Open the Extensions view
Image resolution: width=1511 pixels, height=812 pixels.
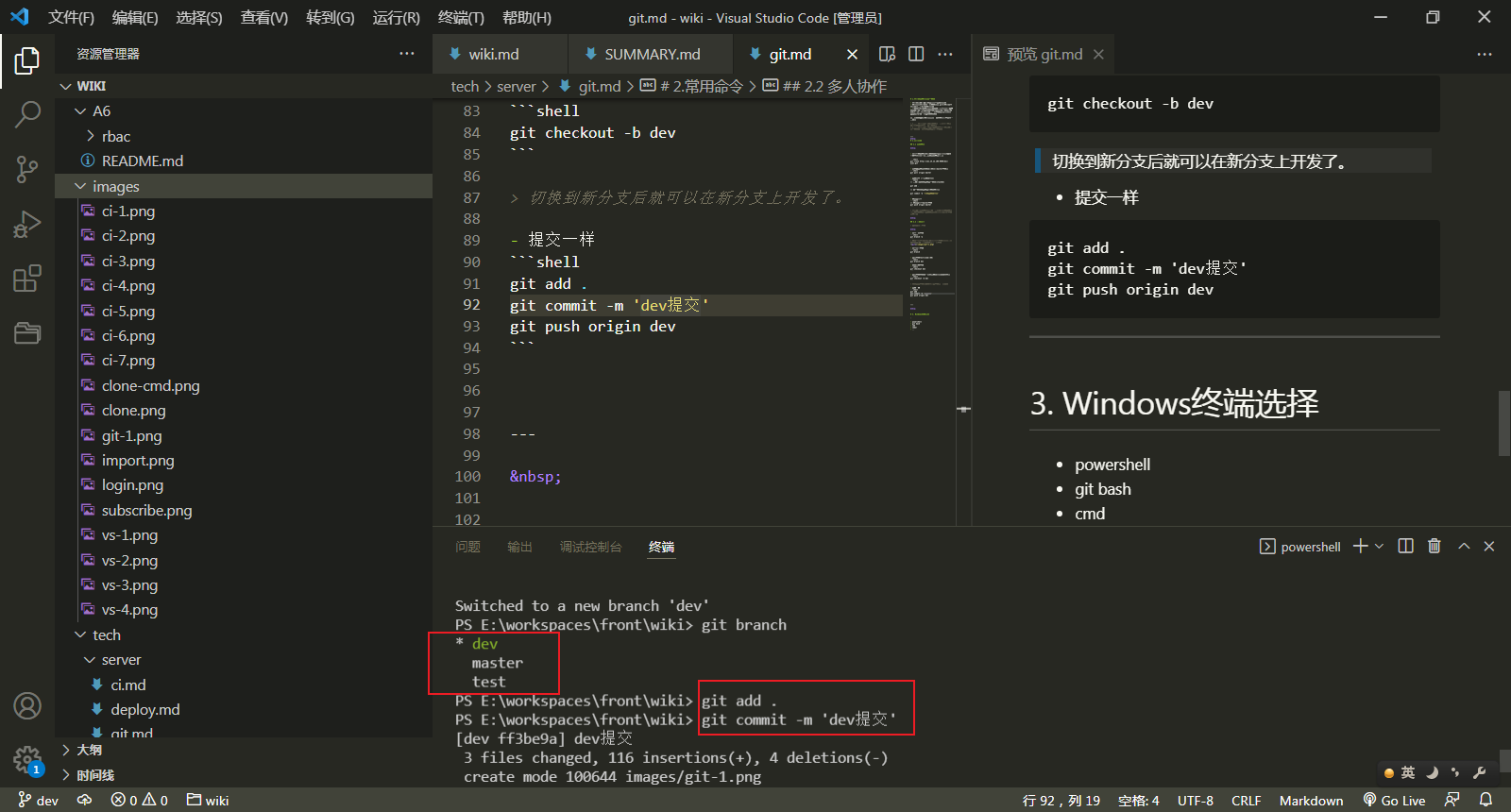coord(27,279)
